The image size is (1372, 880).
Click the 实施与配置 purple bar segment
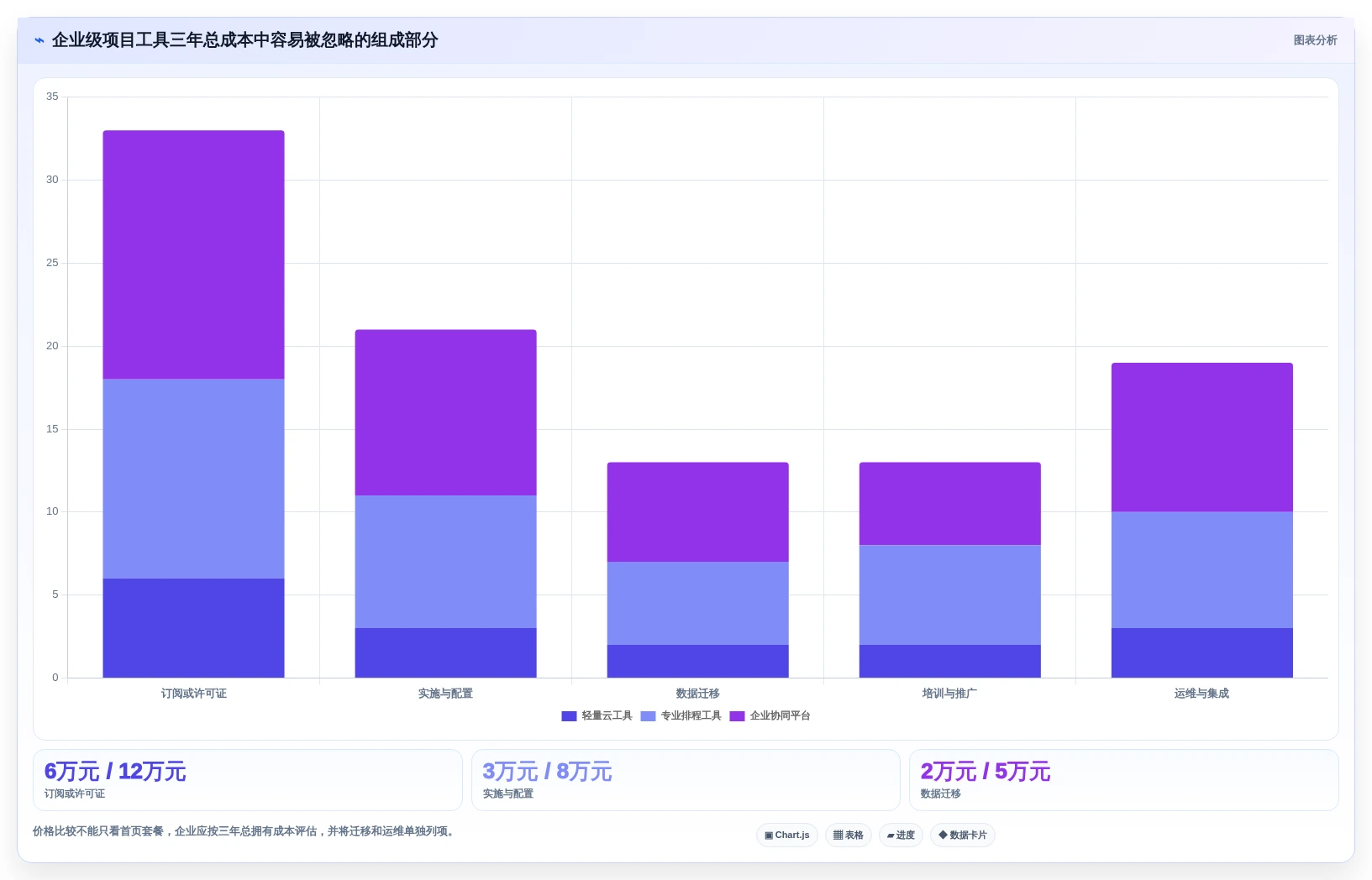445,412
